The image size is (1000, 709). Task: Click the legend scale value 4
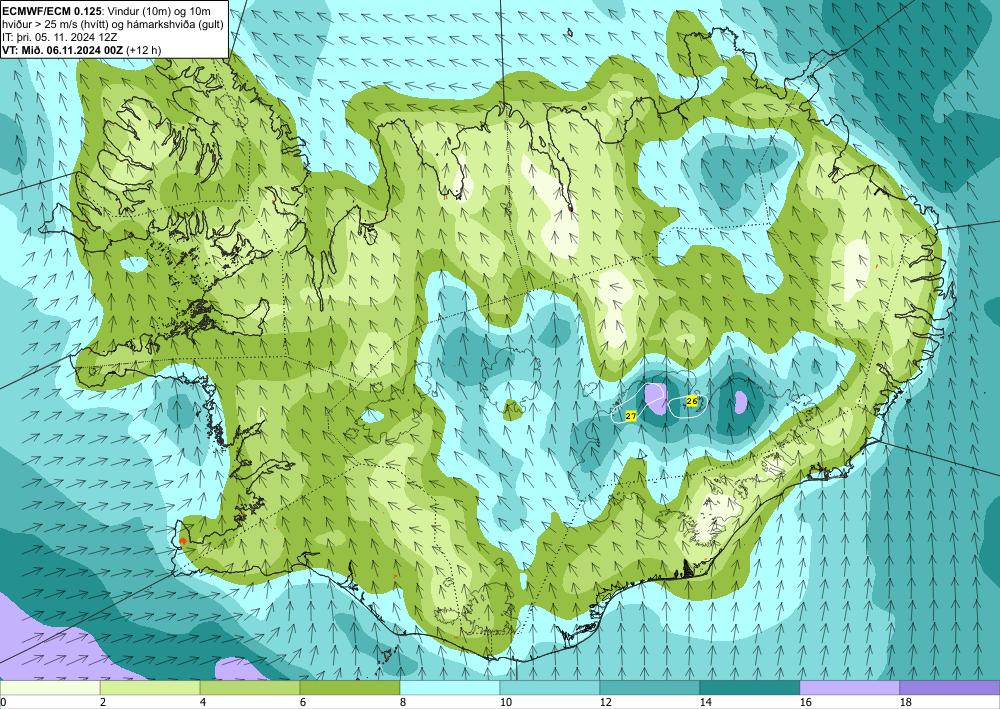click(x=203, y=703)
